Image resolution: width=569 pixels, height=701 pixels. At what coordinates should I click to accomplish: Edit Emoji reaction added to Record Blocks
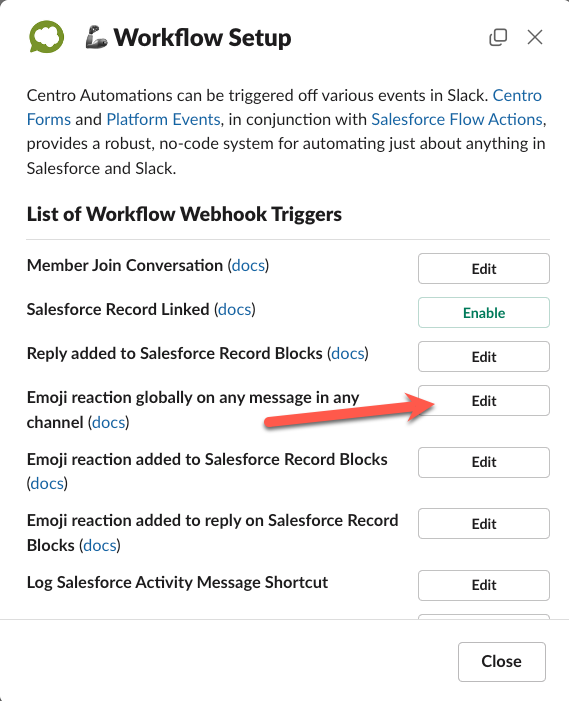[484, 462]
